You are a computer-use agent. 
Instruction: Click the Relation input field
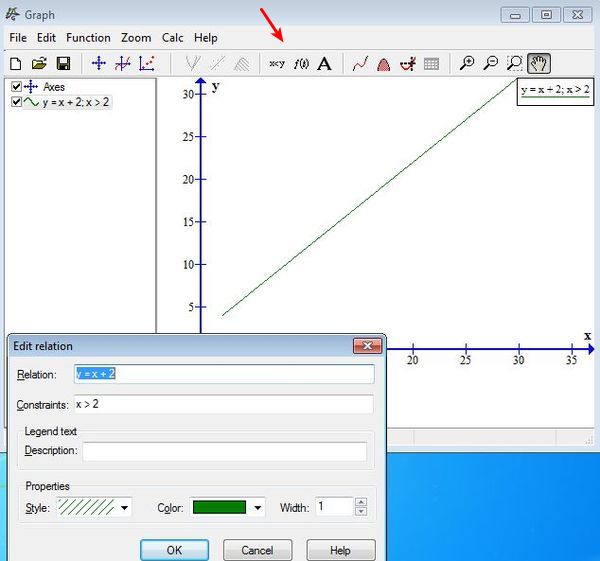pyautogui.click(x=224, y=374)
